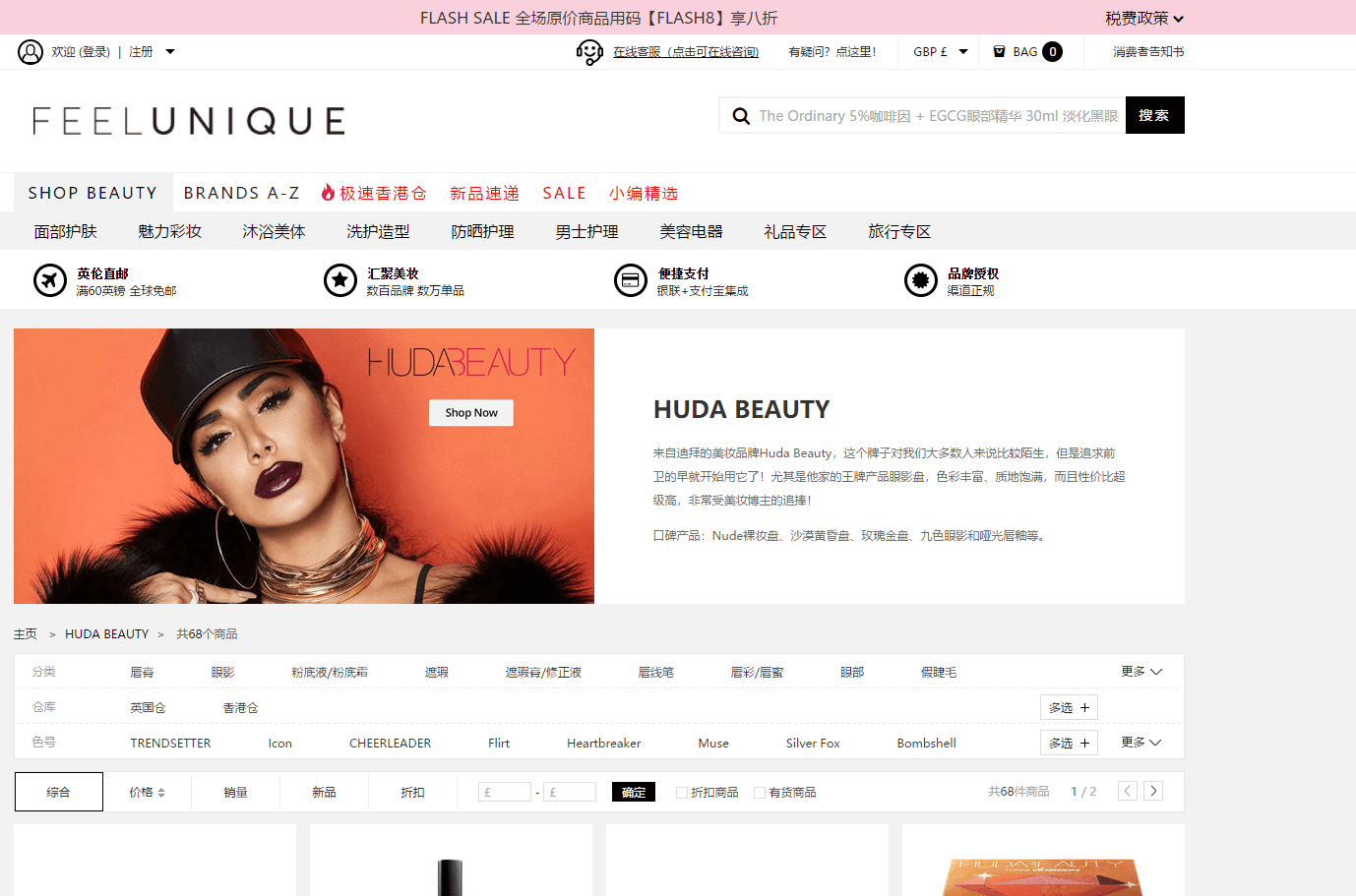Sort by 价格 with arrows
The width and height of the screenshot is (1356, 896).
click(x=148, y=793)
